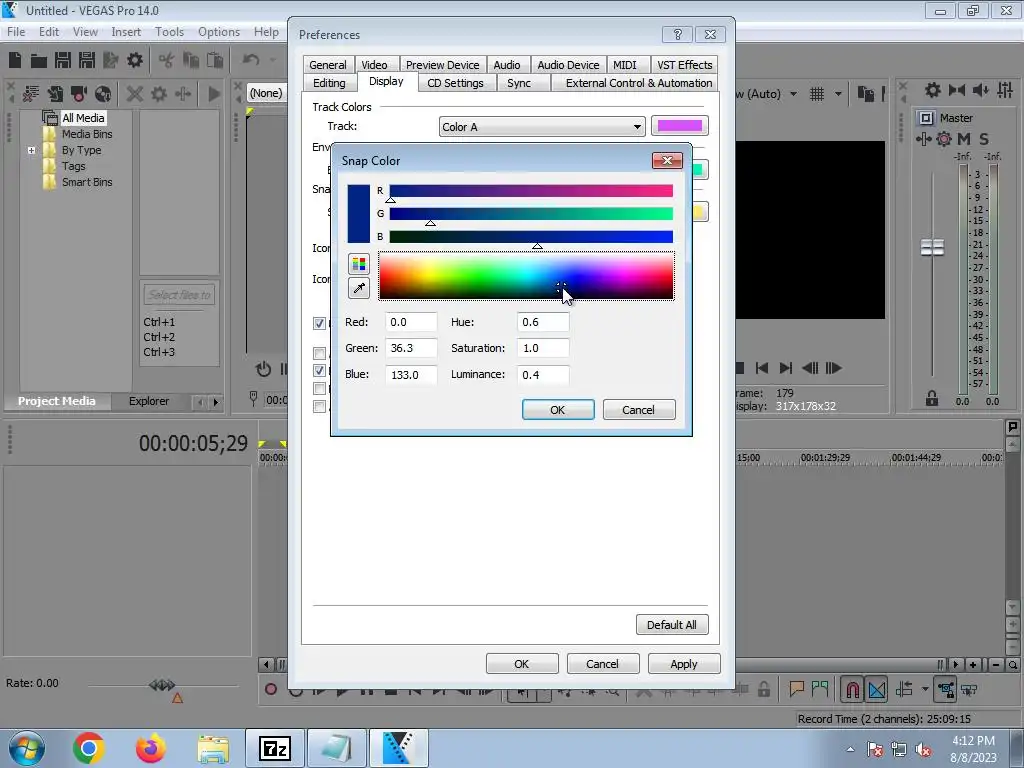
Task: Click the Track Color A purple swatch
Action: 680,126
